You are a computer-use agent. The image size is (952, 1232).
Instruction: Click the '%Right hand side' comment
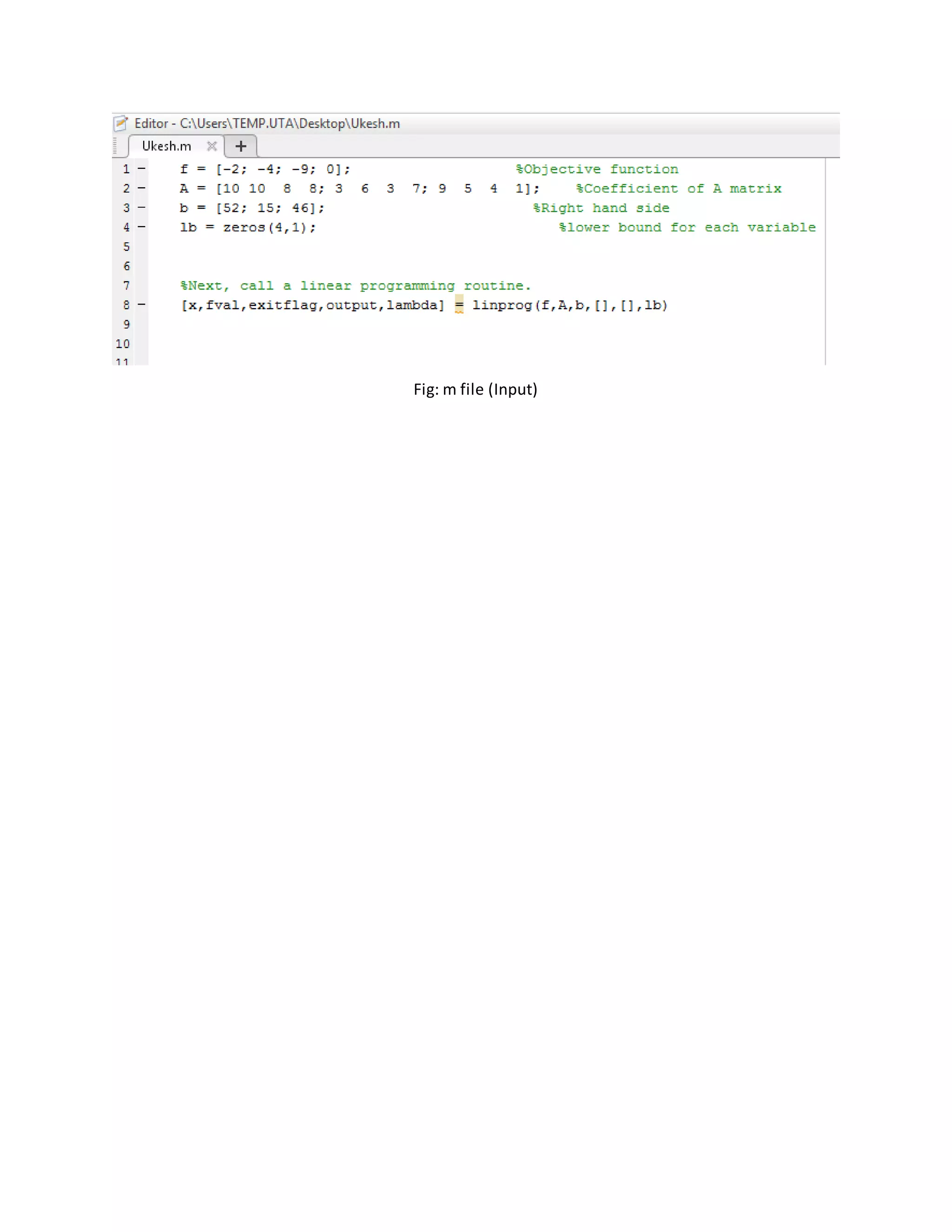(x=601, y=208)
